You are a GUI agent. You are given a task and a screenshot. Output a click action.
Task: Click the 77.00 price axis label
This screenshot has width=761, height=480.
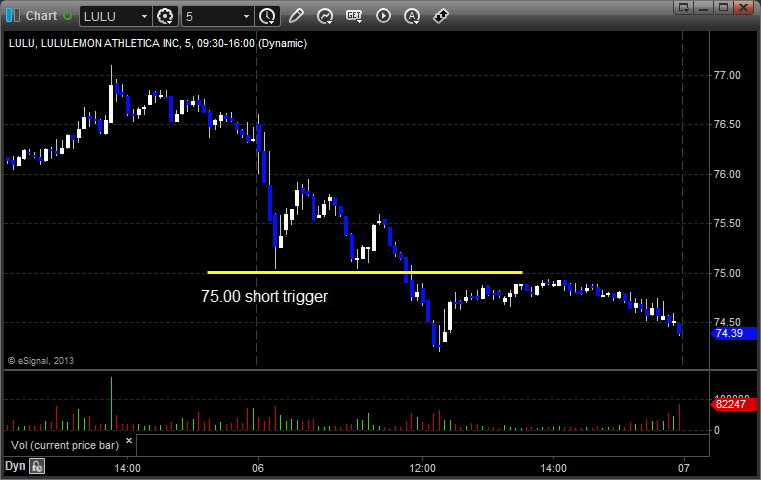pos(727,75)
